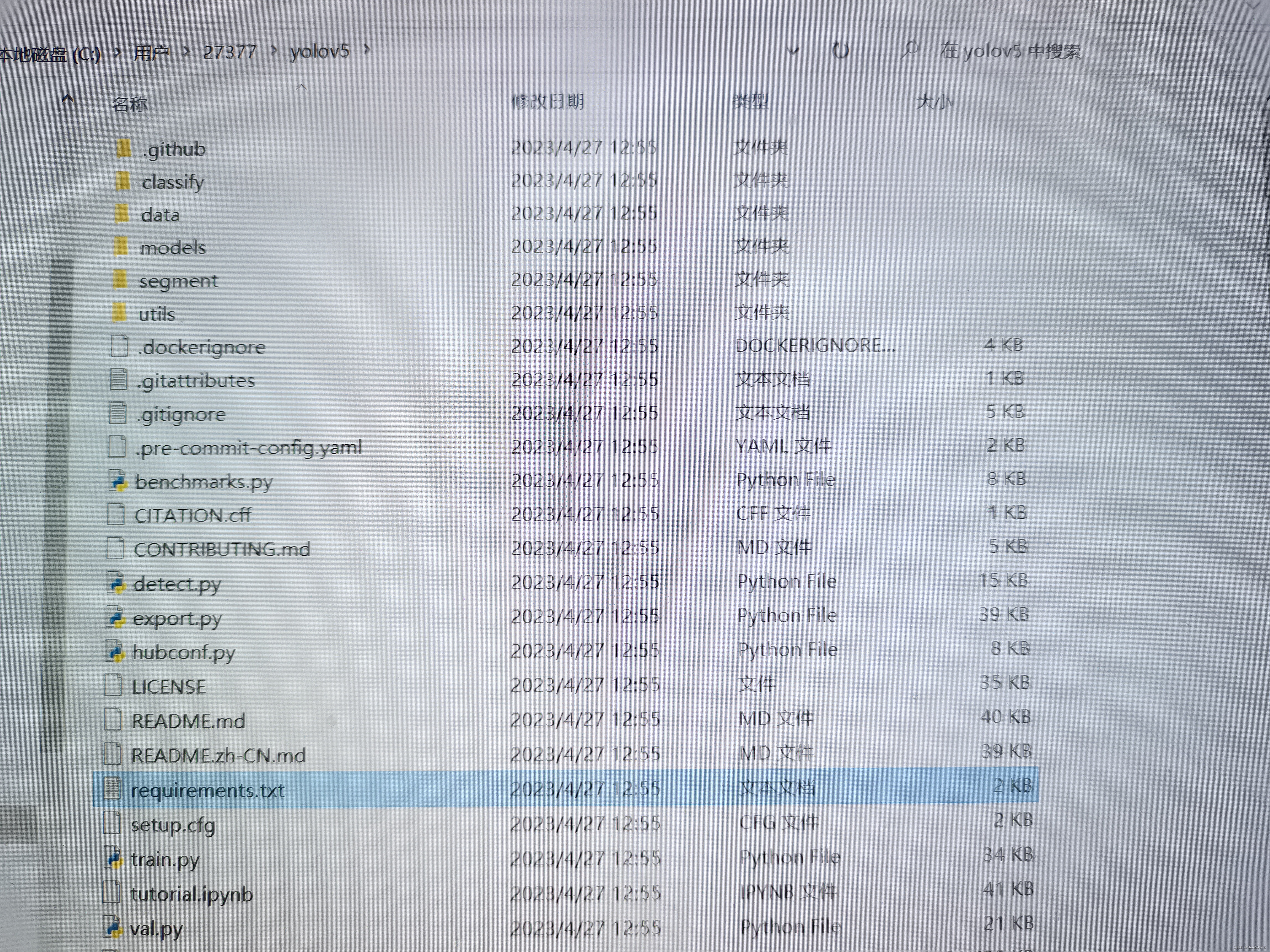Click the 15 KB size of detect.py
The width and height of the screenshot is (1270, 952).
pyautogui.click(x=1003, y=580)
